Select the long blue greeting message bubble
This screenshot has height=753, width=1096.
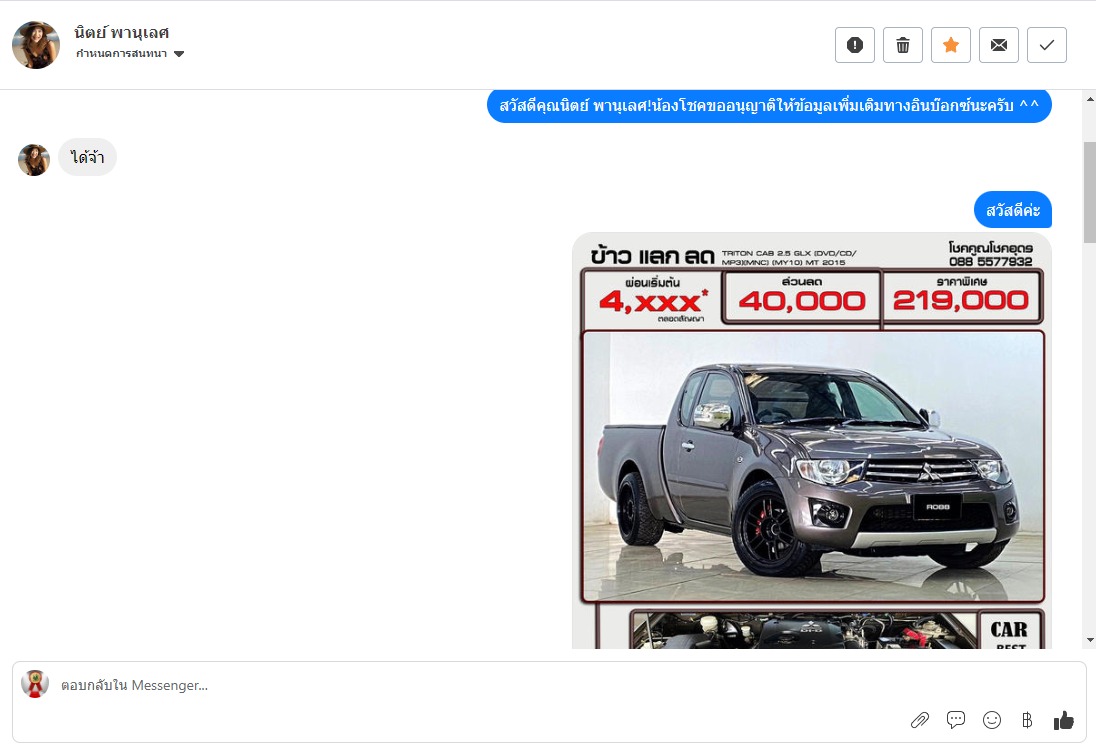click(x=769, y=106)
